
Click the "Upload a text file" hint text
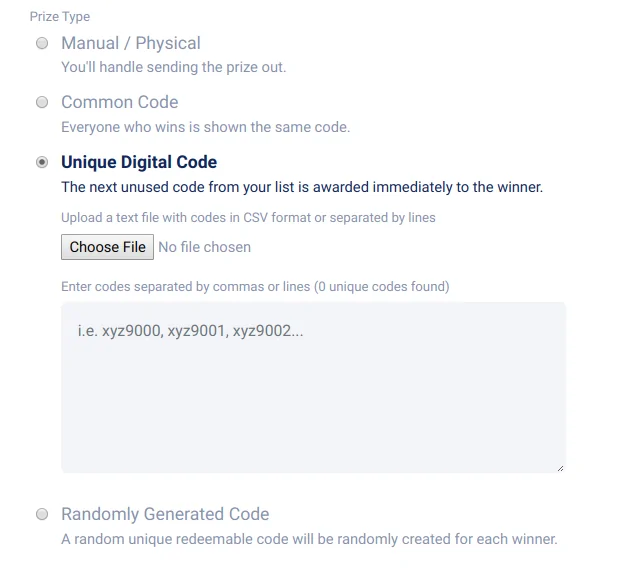pos(248,217)
